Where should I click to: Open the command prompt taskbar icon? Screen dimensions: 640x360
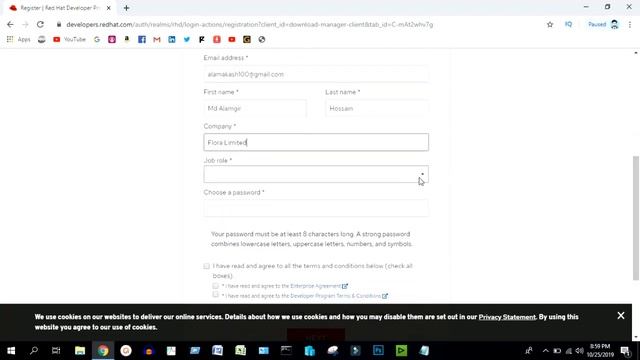pyautogui.click(x=286, y=351)
